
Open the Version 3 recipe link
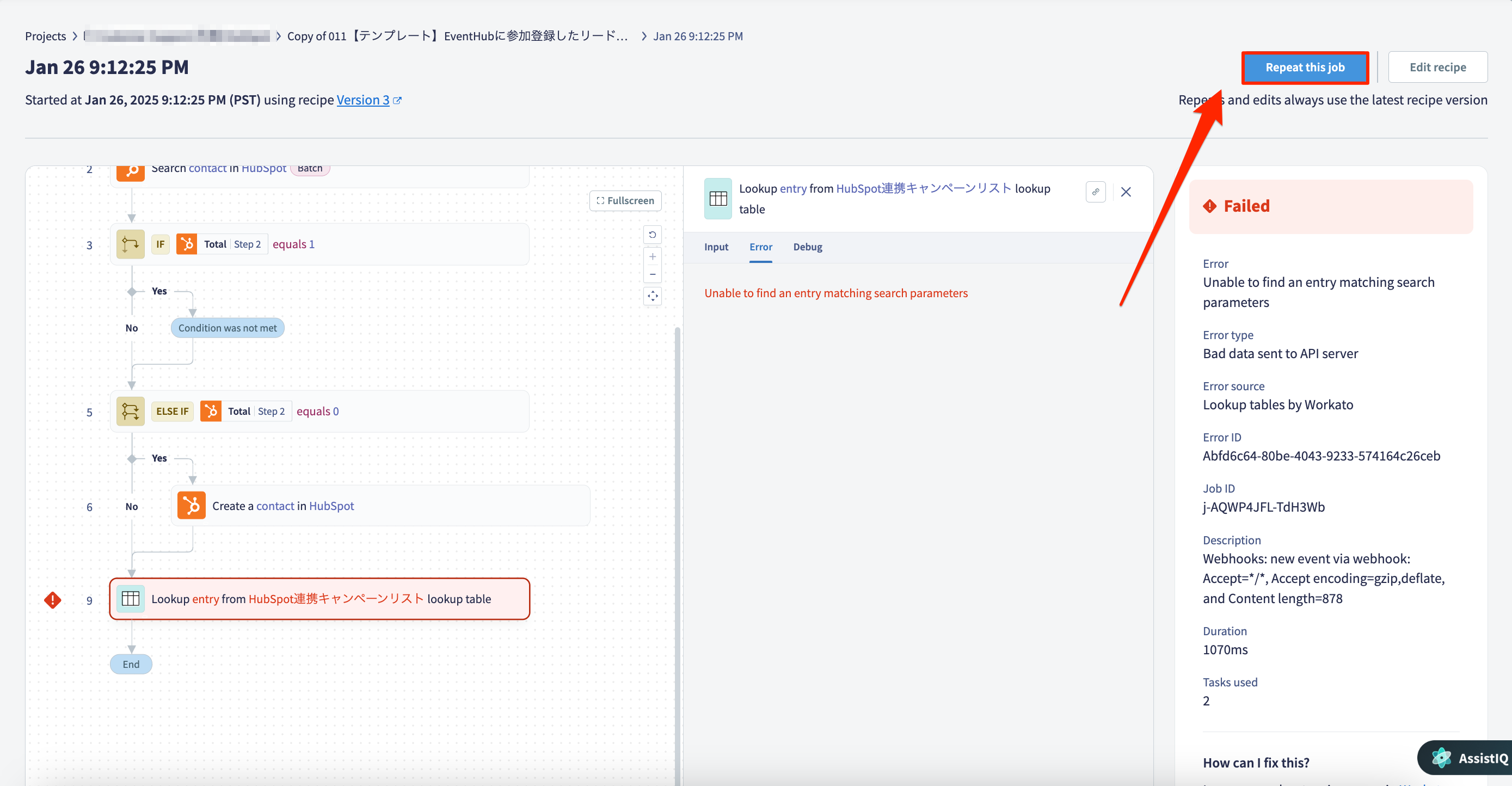pyautogui.click(x=362, y=100)
